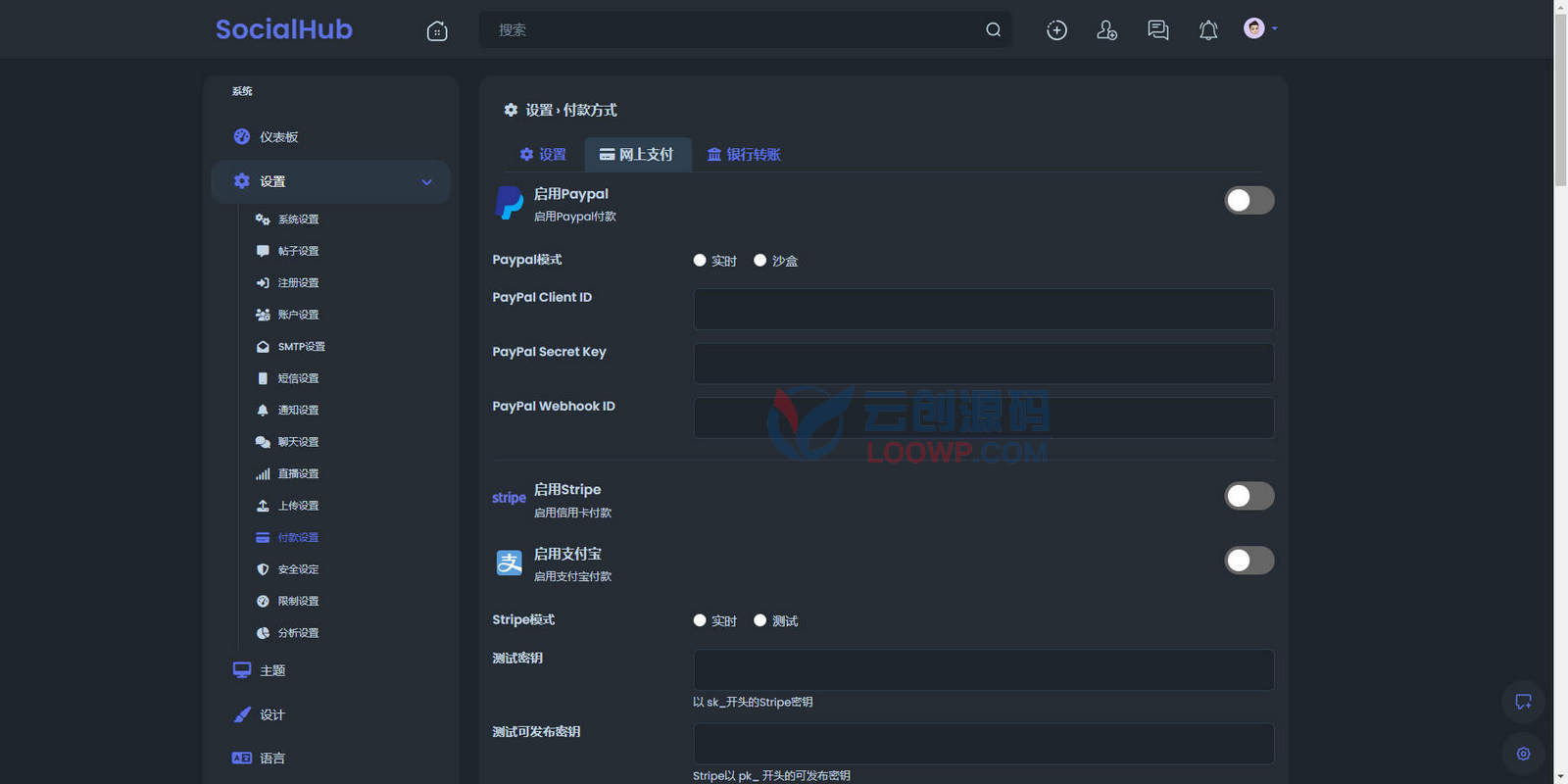
Task: Open the messages chat icon
Action: [1157, 30]
